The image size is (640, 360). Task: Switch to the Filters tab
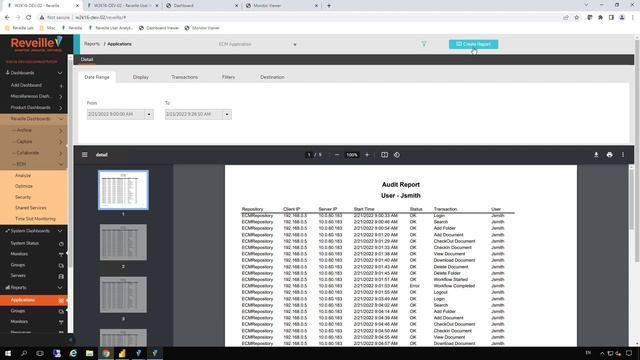(228, 77)
